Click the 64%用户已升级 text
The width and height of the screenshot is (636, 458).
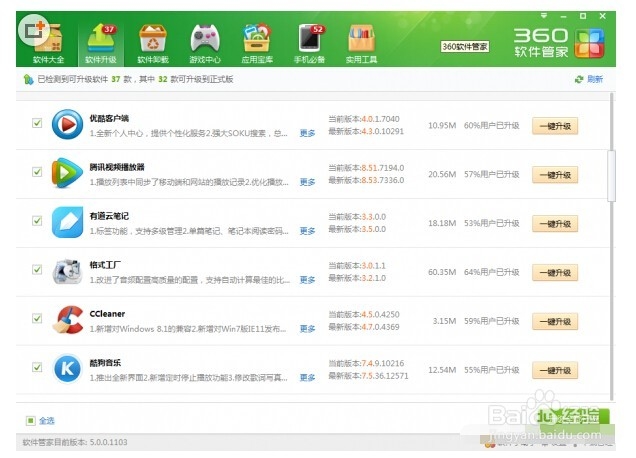[x=492, y=272]
